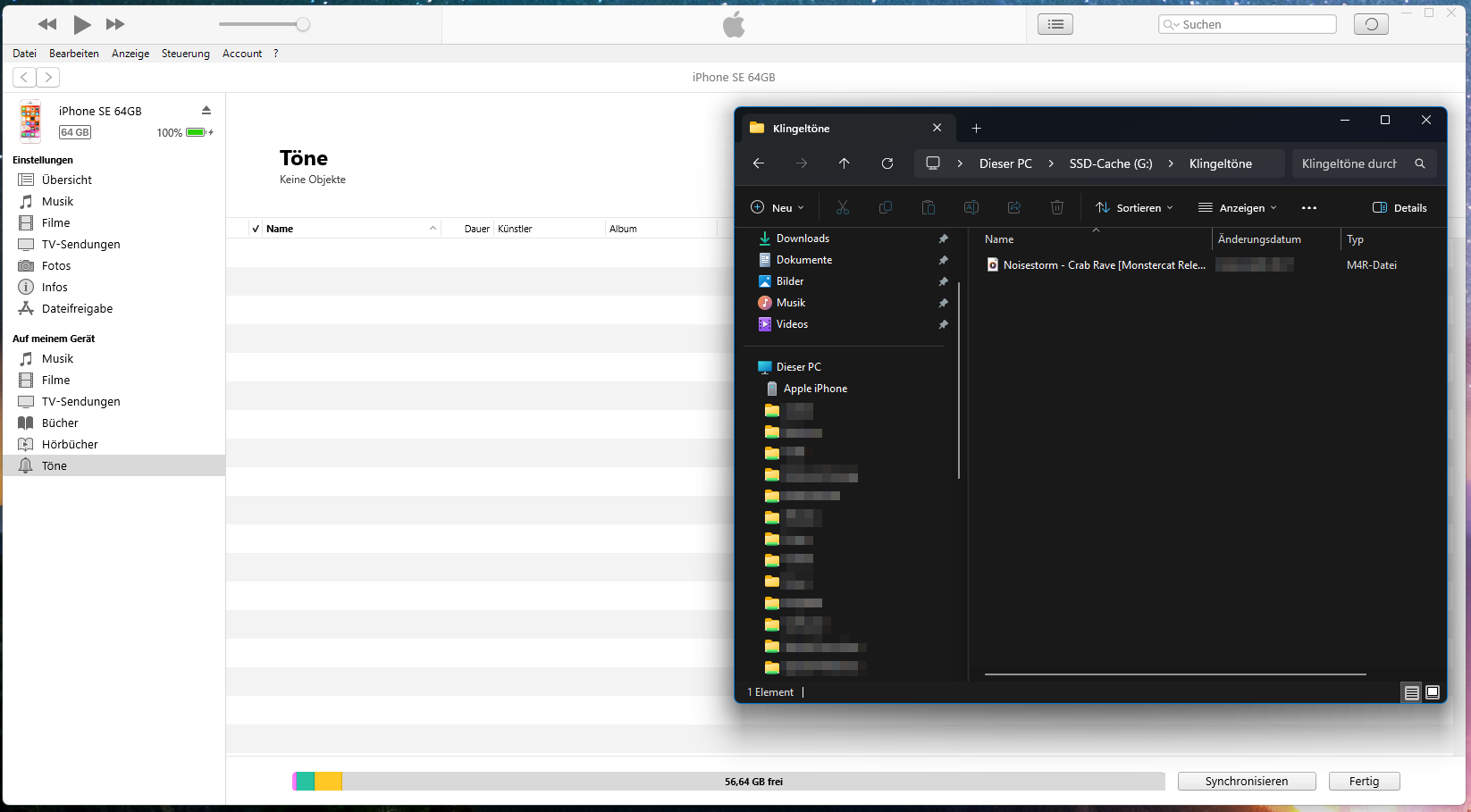Go up one folder level in Explorer

(x=844, y=163)
